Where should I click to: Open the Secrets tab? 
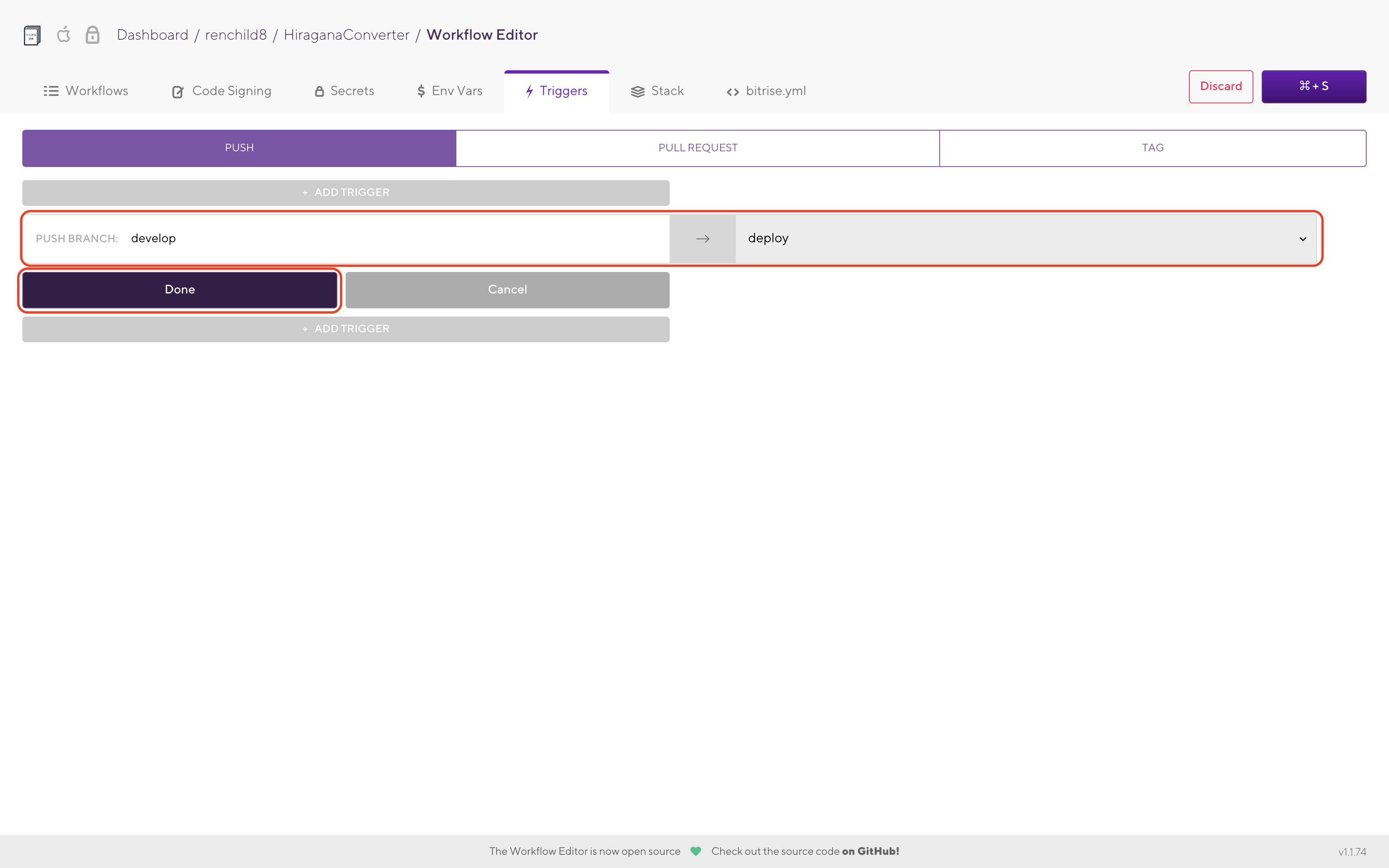(x=344, y=91)
